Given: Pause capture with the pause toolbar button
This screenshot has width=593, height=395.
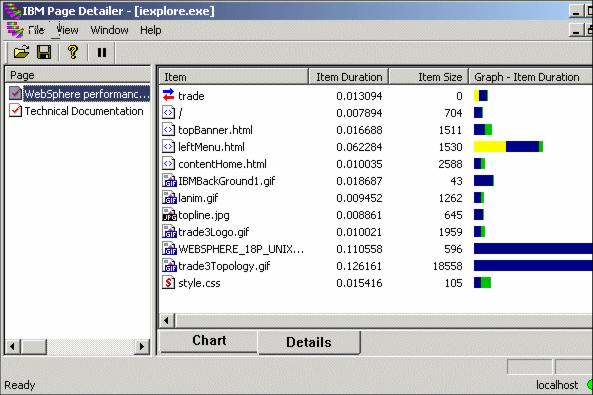Looking at the screenshot, I should pos(102,52).
